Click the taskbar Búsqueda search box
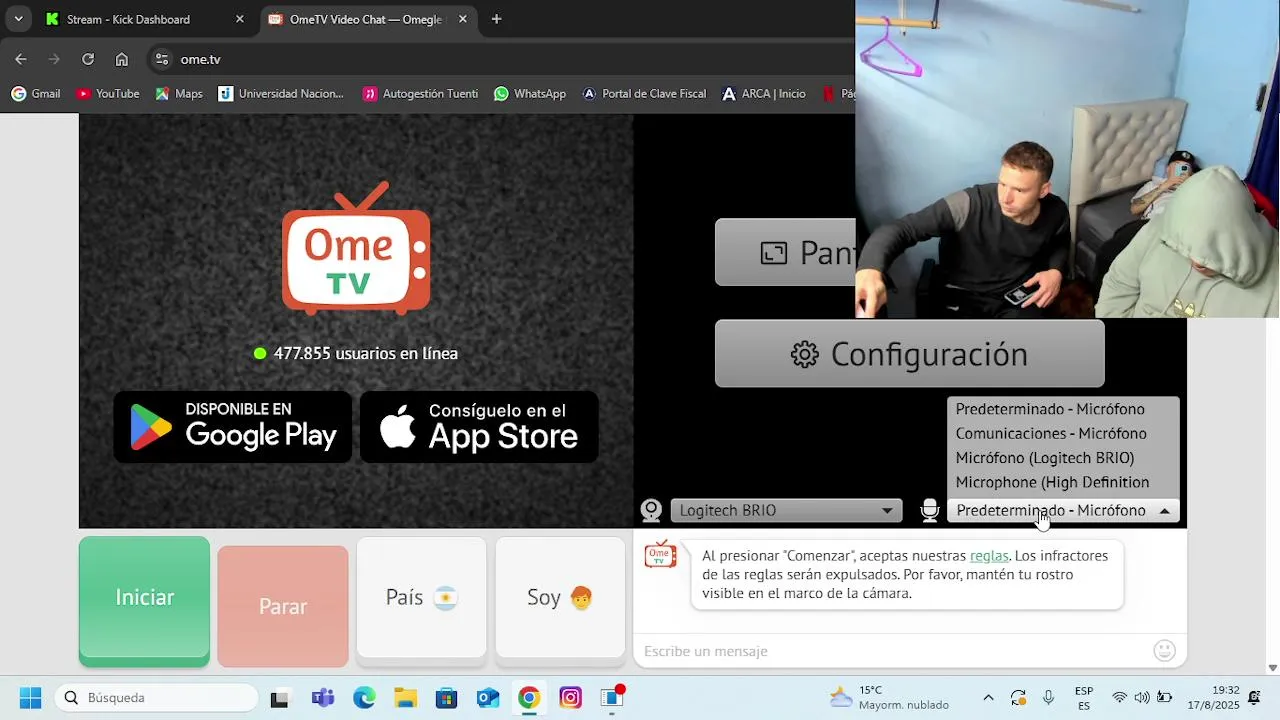Viewport: 1280px width, 720px height. click(x=157, y=698)
